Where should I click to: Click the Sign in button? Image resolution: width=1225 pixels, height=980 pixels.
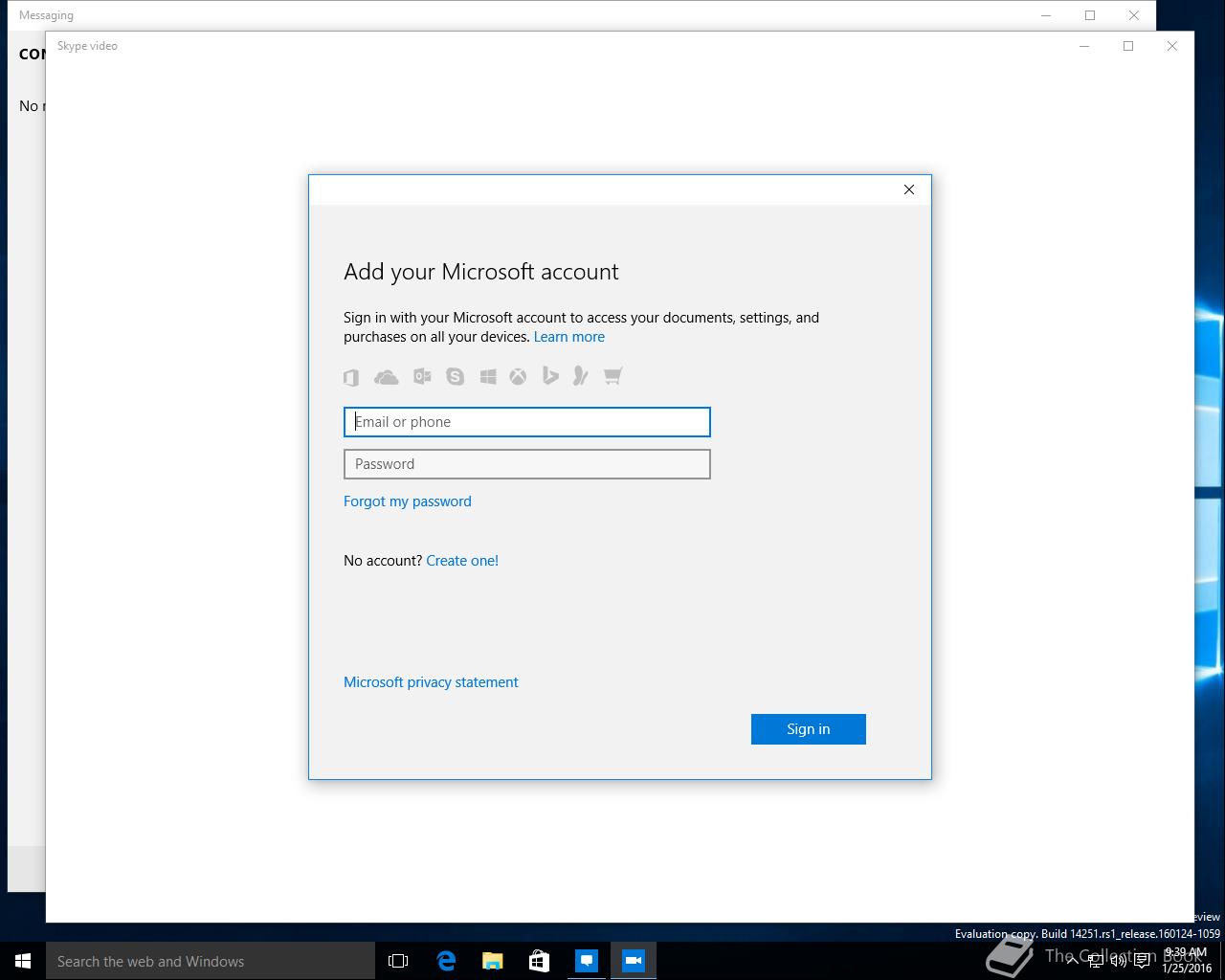(809, 729)
